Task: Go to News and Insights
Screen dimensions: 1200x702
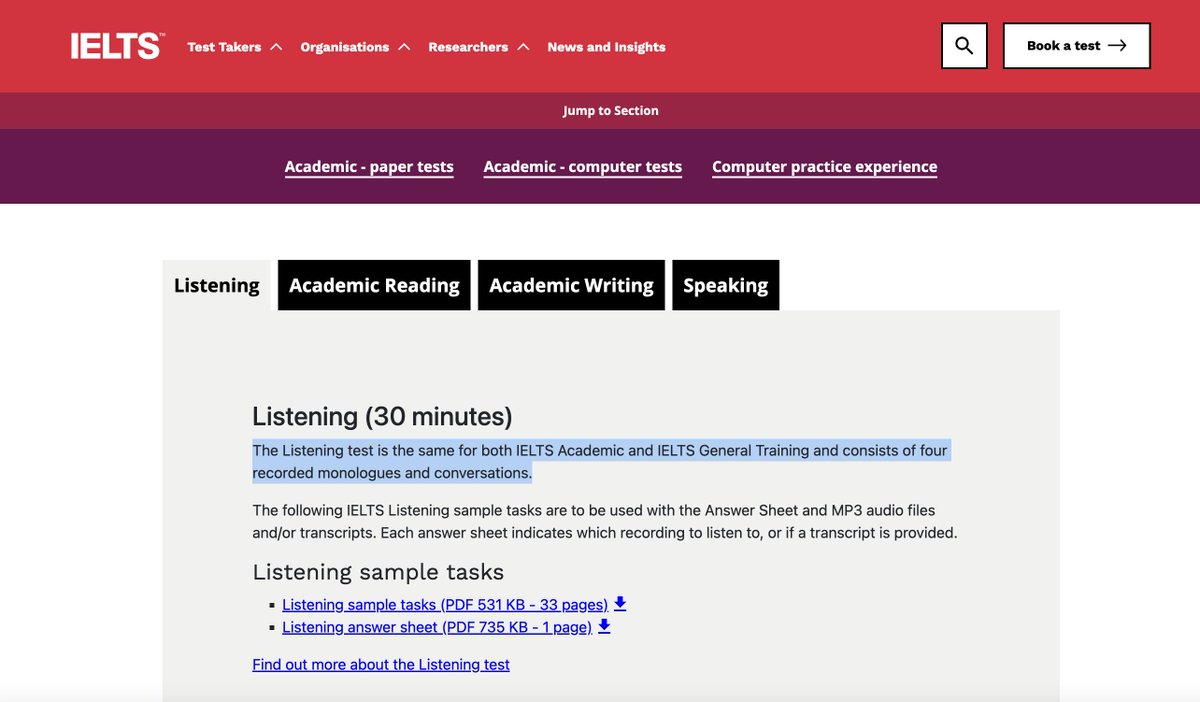Action: (606, 47)
